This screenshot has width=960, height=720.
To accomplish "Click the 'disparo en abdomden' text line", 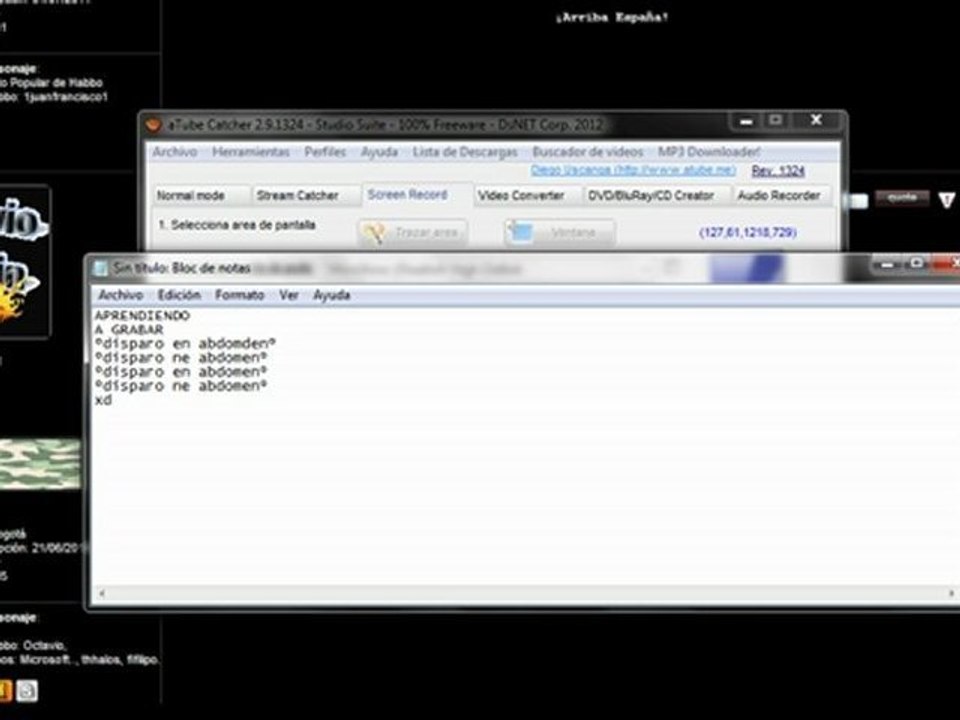I will 186,344.
